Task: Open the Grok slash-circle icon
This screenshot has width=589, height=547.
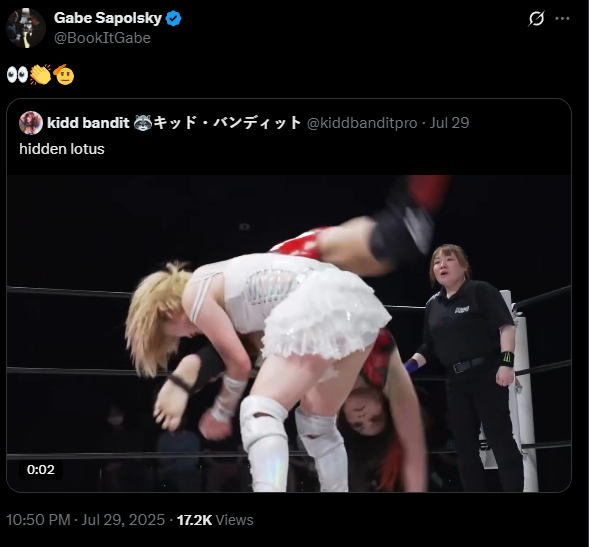Action: click(536, 18)
